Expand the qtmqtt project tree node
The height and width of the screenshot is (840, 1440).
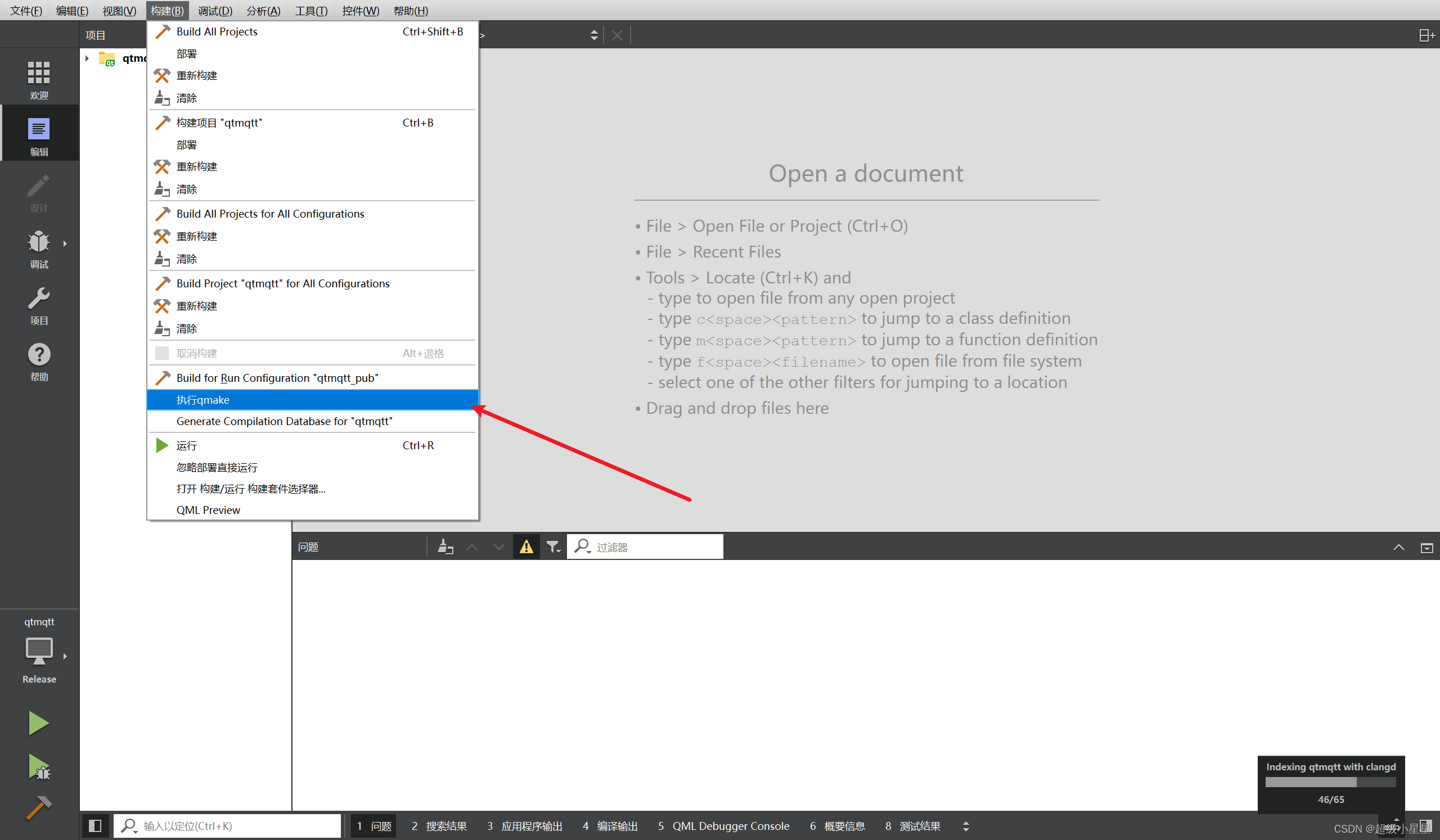point(87,58)
